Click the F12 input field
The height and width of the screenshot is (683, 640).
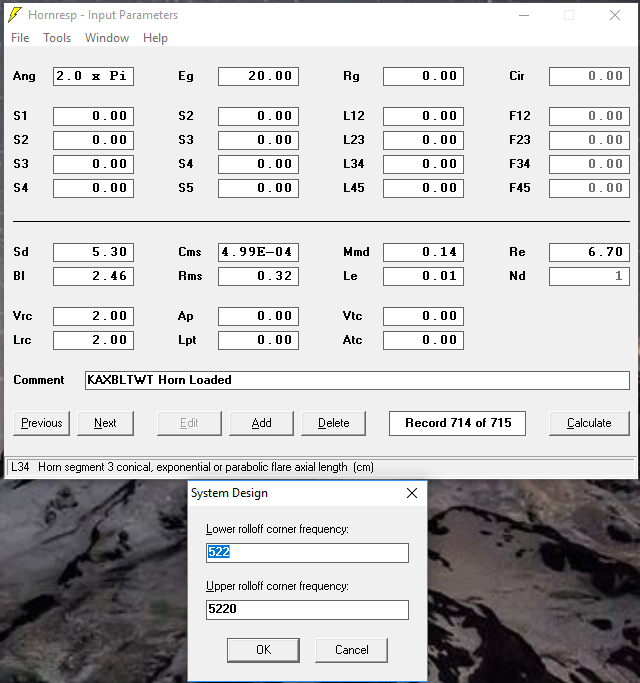[589, 116]
